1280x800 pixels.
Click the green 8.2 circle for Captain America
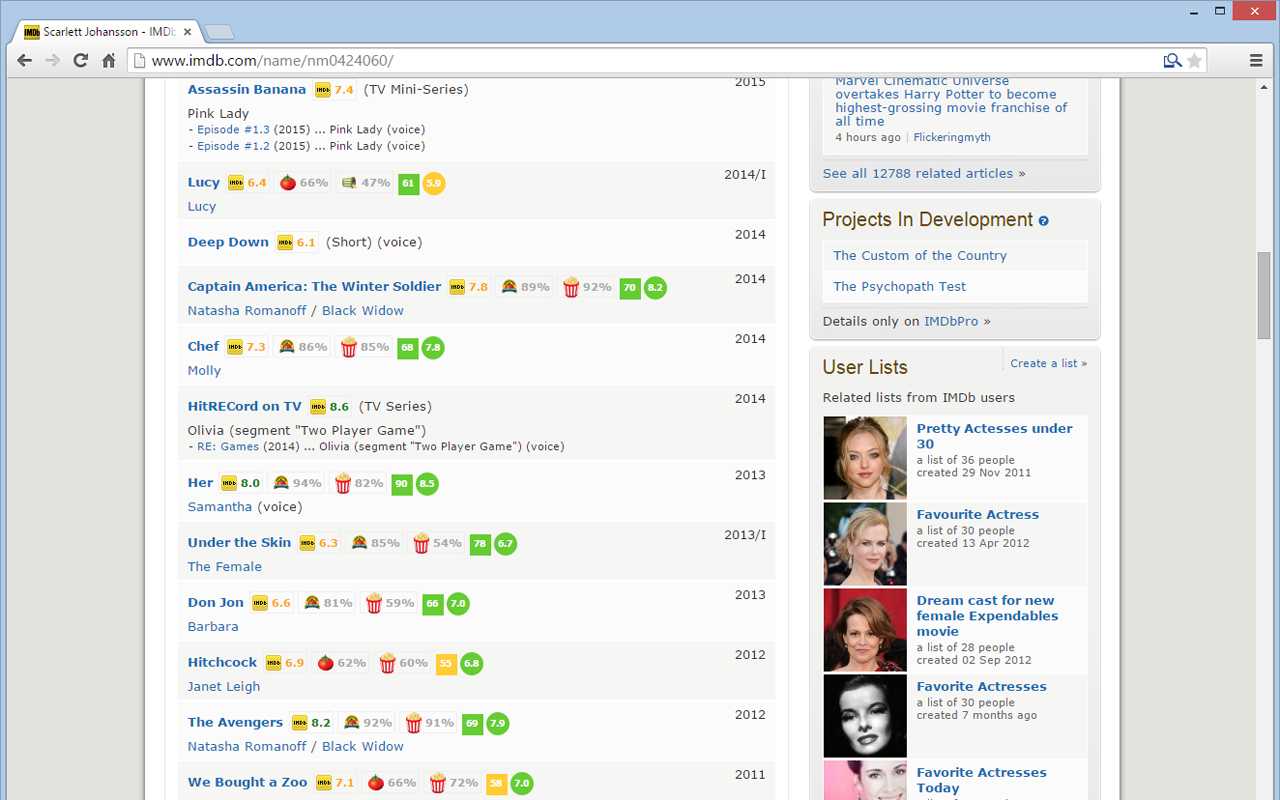click(x=655, y=287)
